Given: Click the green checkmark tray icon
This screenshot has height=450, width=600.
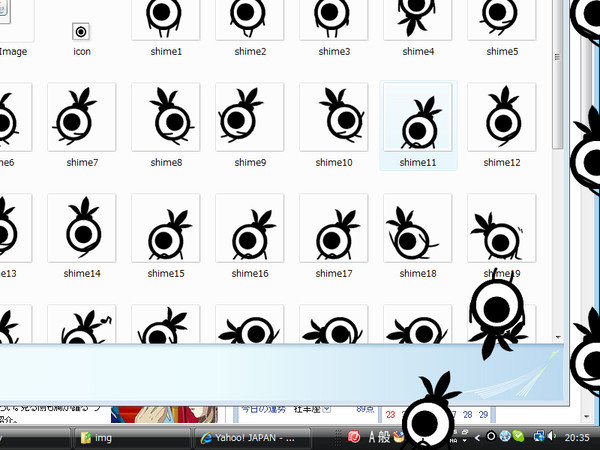Looking at the screenshot, I should pos(518,436).
